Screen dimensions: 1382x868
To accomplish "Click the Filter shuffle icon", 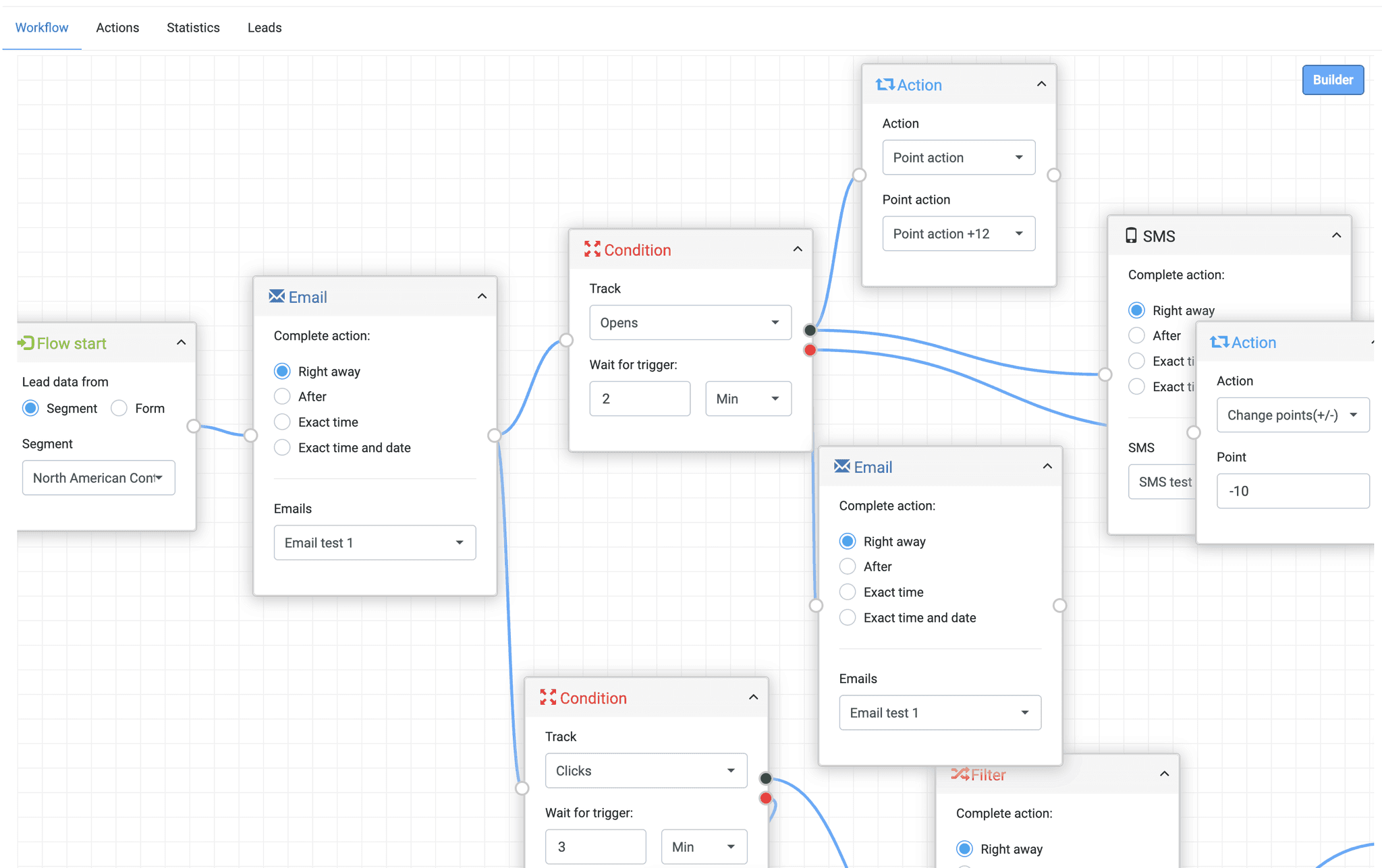I will (x=960, y=774).
